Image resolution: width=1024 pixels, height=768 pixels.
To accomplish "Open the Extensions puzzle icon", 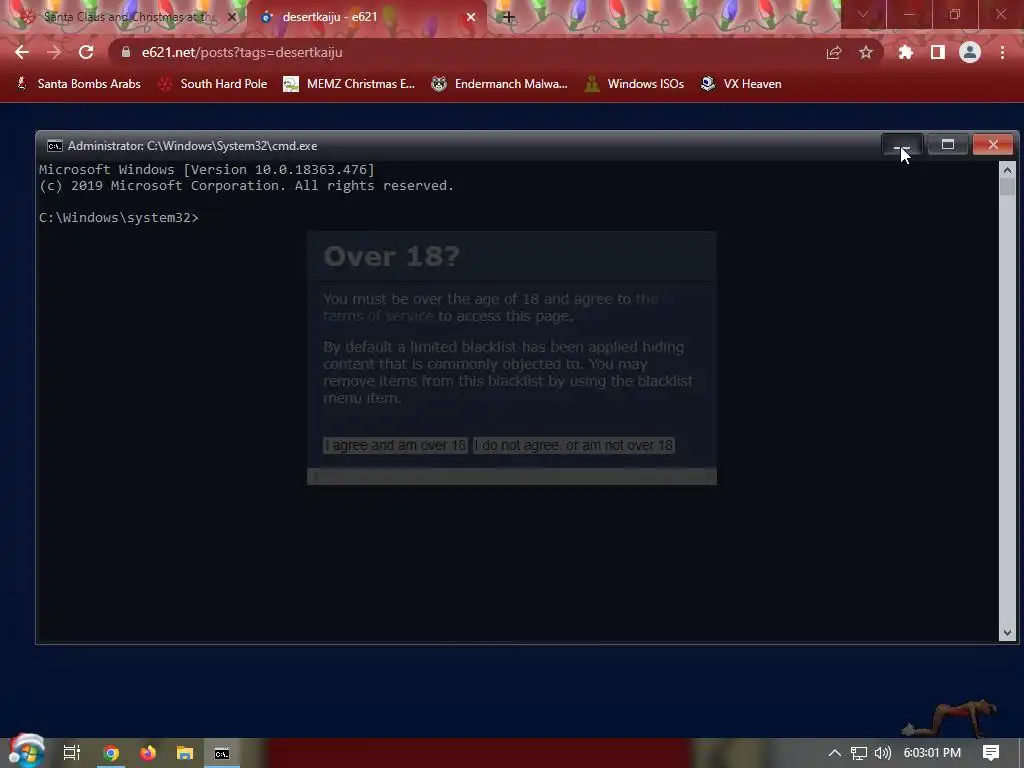I will click(905, 53).
